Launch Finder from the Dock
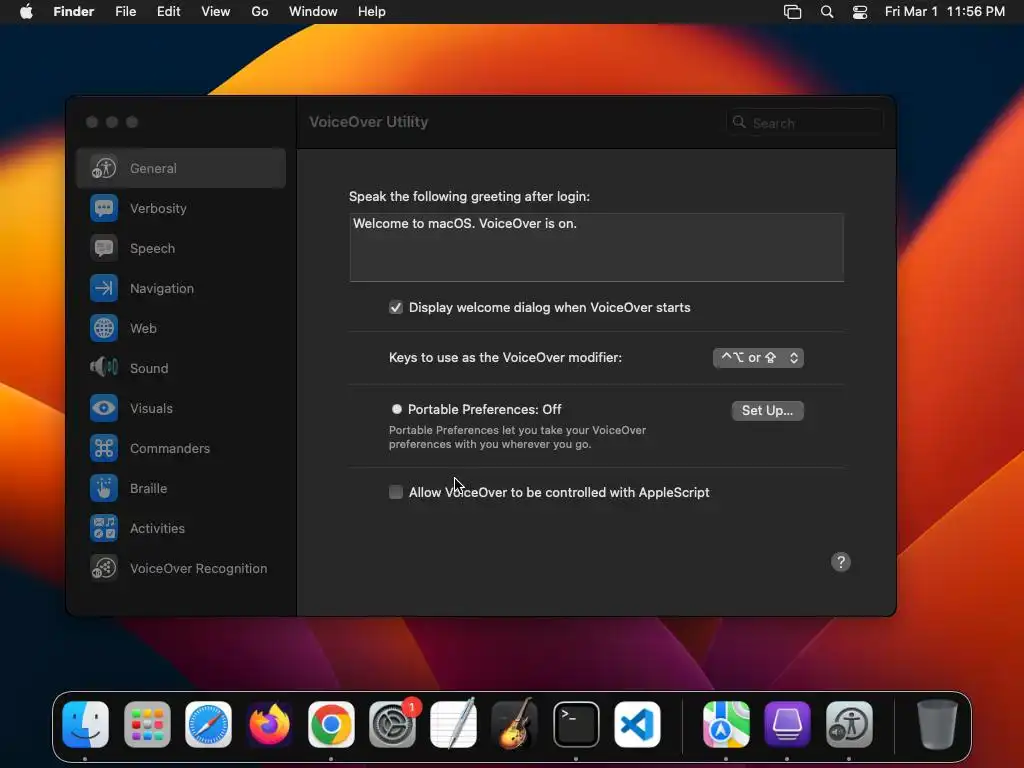1024x768 pixels. click(x=86, y=724)
